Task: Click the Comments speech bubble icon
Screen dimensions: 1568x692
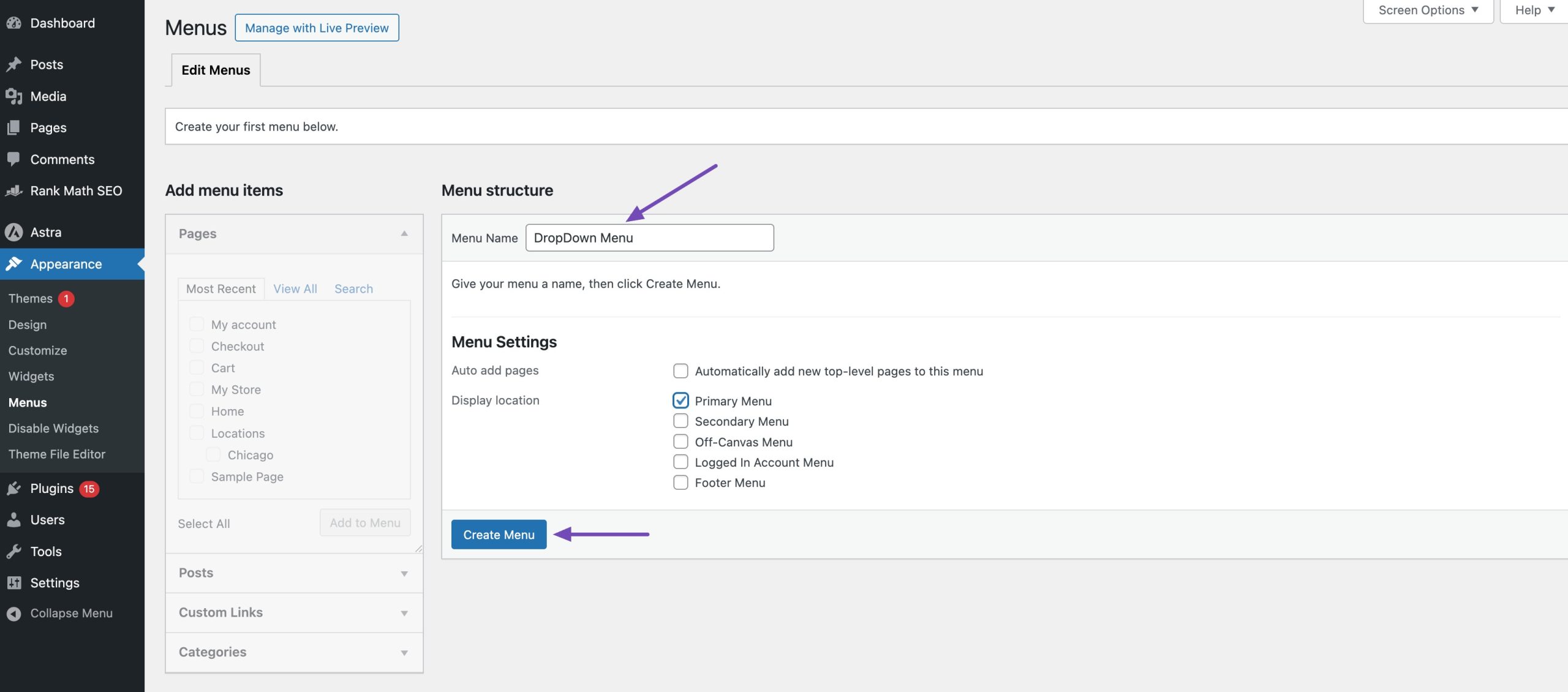Action: coord(13,159)
